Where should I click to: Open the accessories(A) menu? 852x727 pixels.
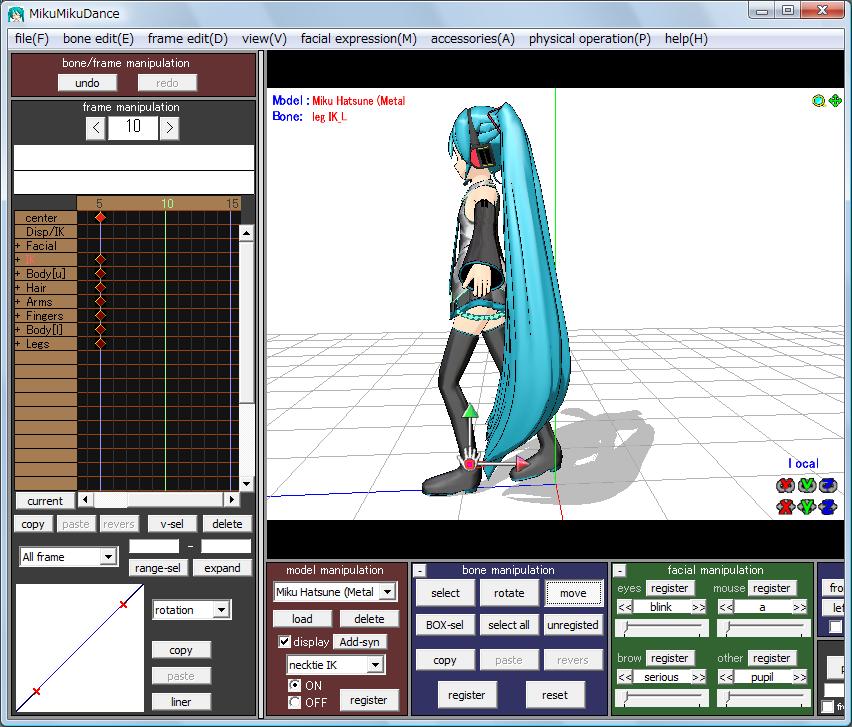coord(473,39)
